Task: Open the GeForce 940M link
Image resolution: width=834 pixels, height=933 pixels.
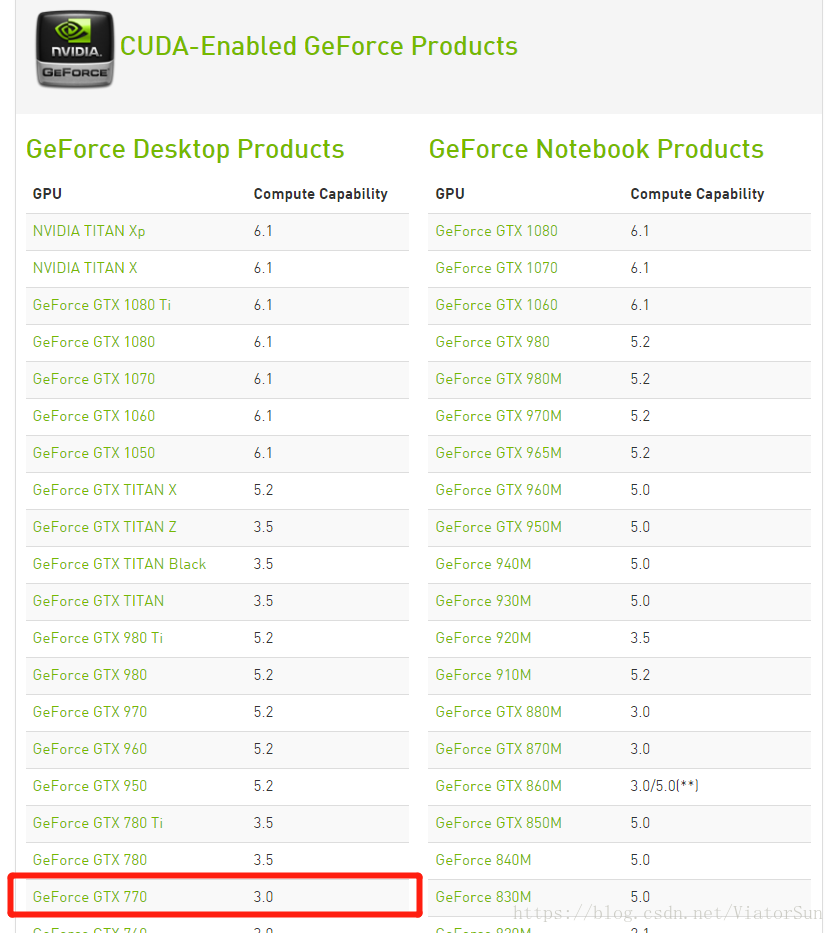Action: pyautogui.click(x=484, y=563)
